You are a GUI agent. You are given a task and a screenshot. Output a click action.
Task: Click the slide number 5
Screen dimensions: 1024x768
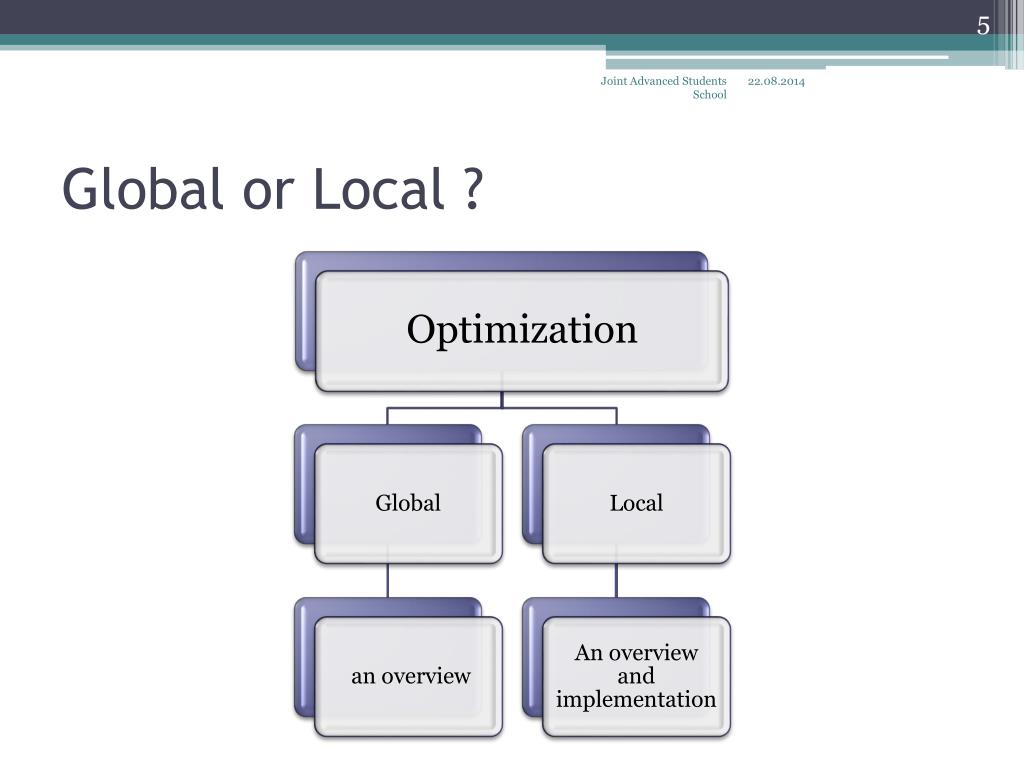(x=983, y=25)
